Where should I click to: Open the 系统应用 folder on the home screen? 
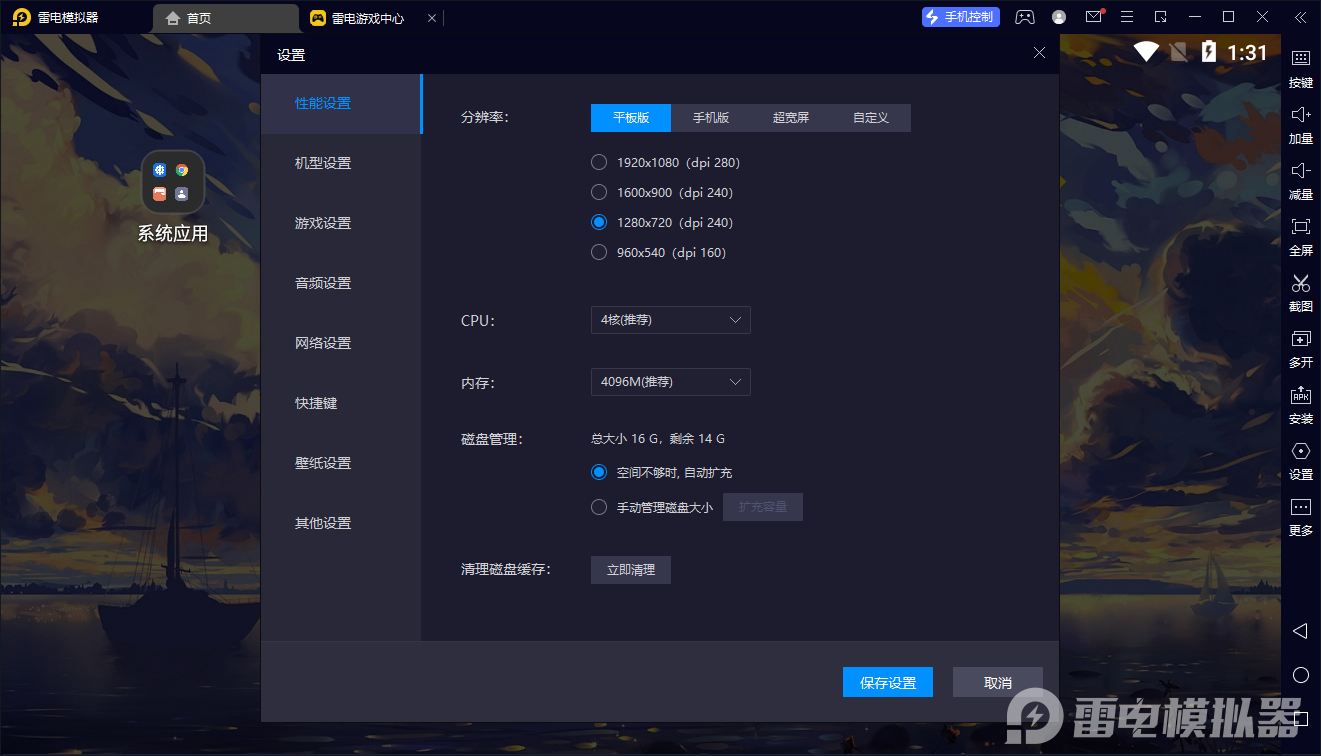click(173, 183)
